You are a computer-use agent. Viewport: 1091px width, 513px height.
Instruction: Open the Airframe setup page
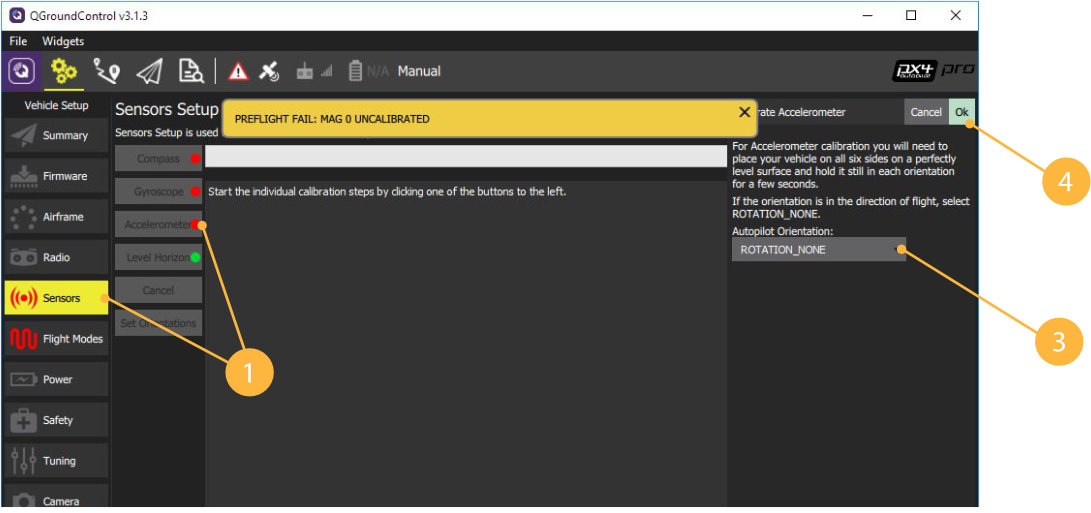56,217
